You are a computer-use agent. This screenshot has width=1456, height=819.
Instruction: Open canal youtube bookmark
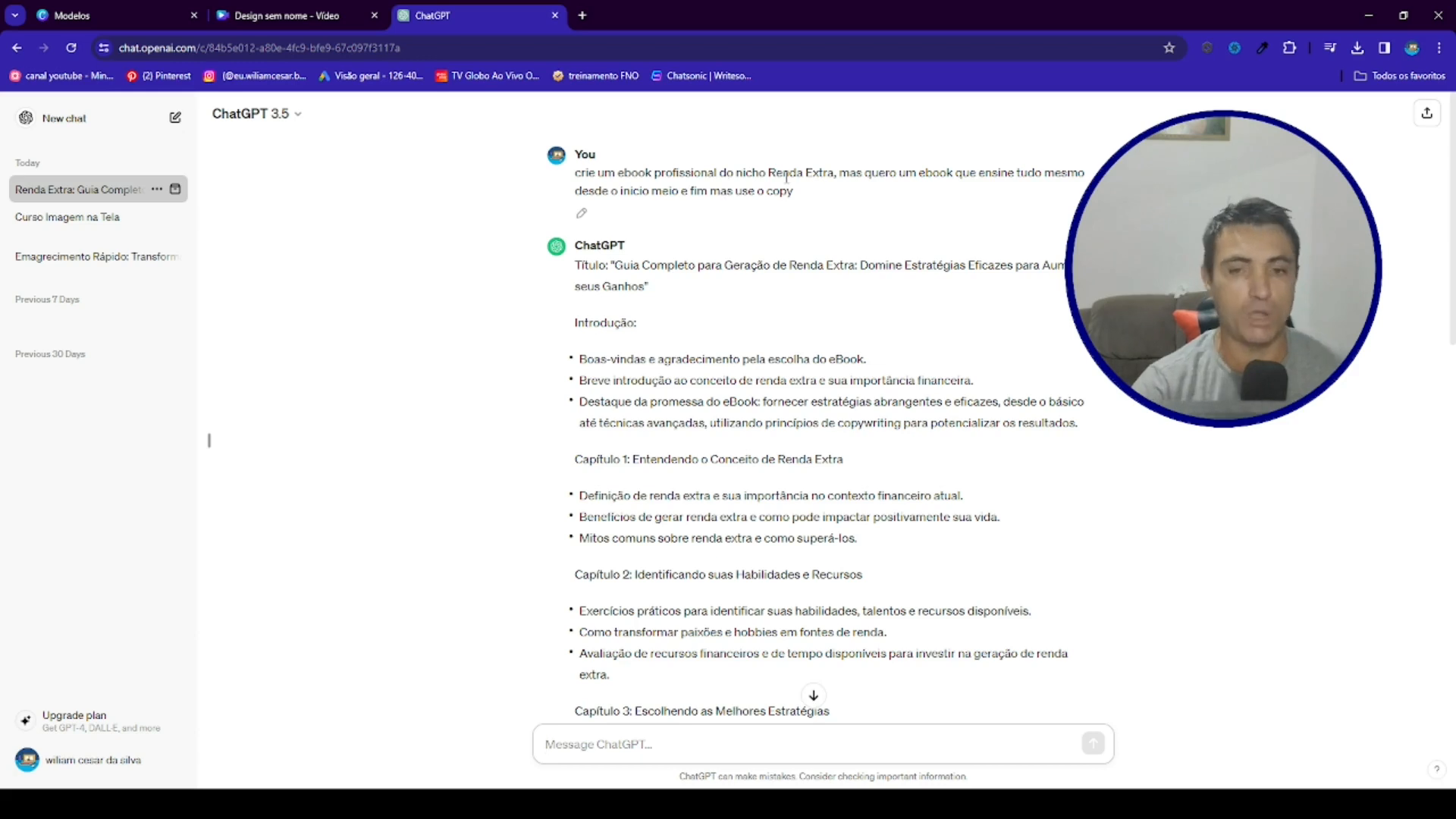pyautogui.click(x=61, y=76)
